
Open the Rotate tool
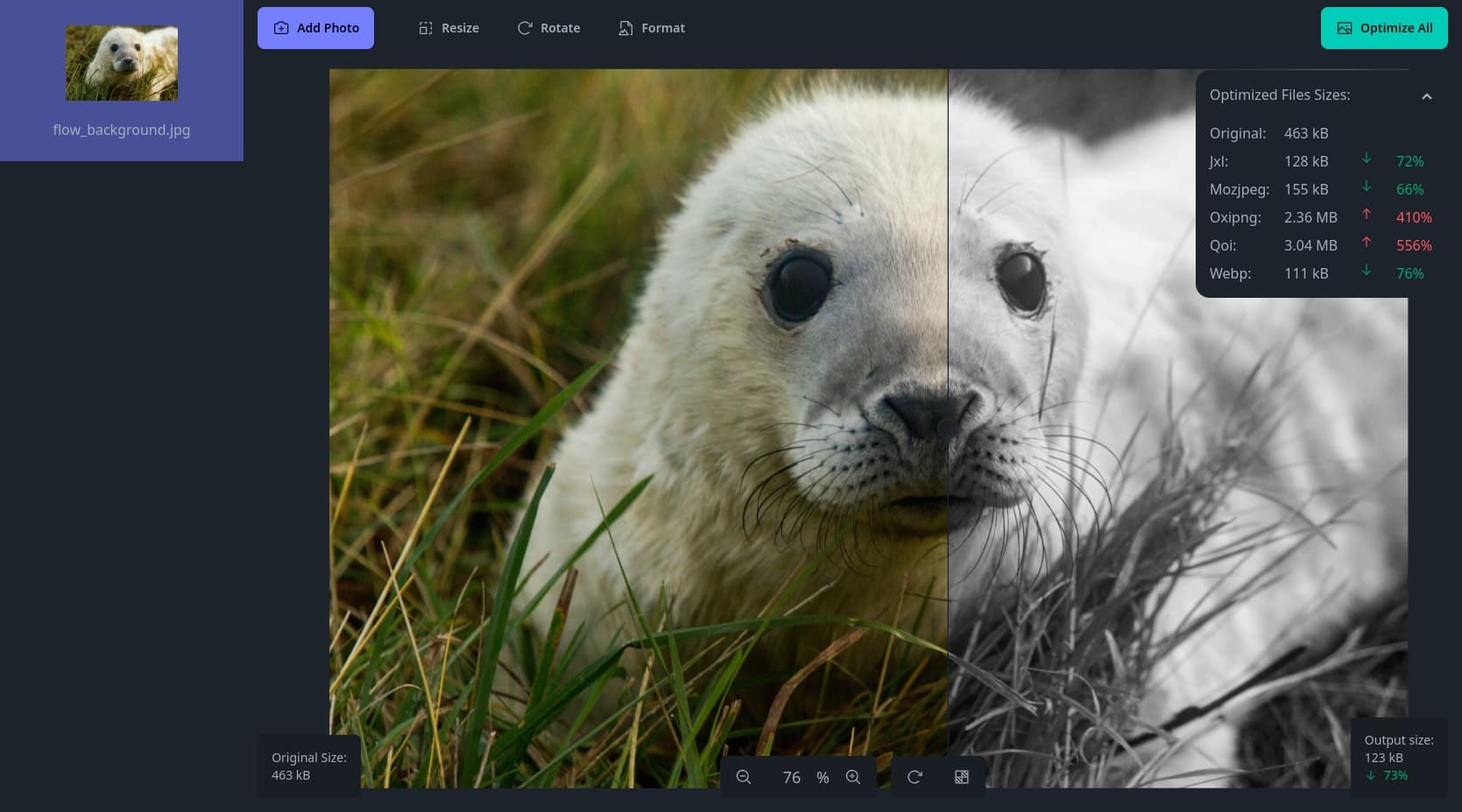[548, 28]
